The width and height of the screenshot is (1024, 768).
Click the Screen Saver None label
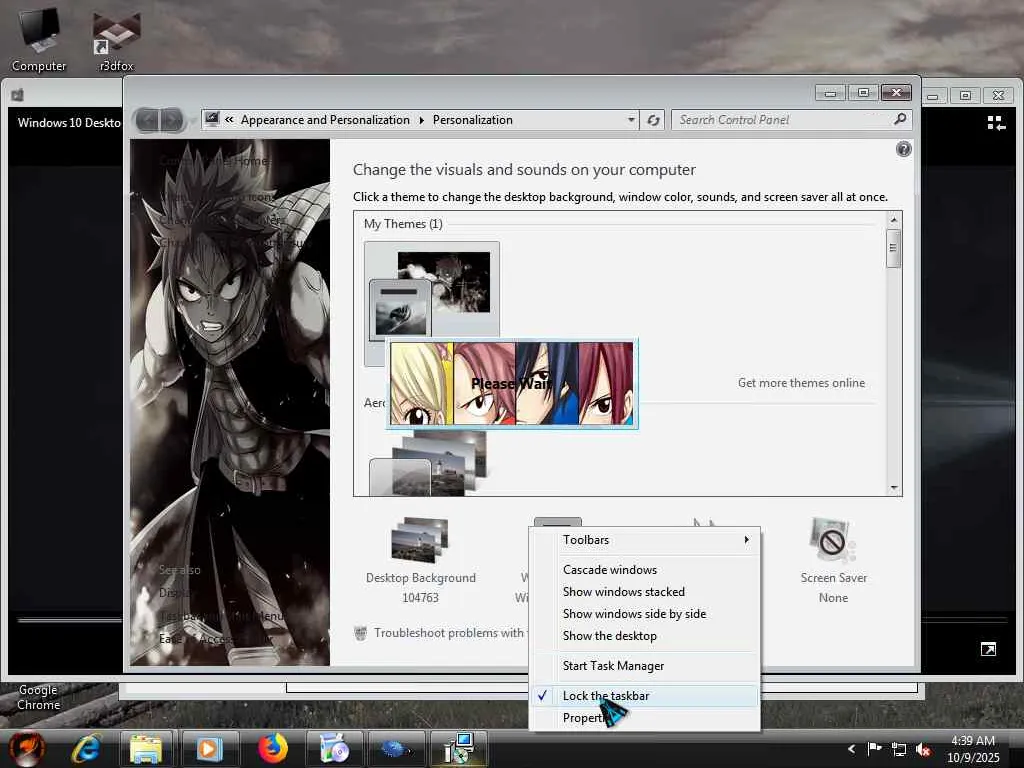[833, 588]
